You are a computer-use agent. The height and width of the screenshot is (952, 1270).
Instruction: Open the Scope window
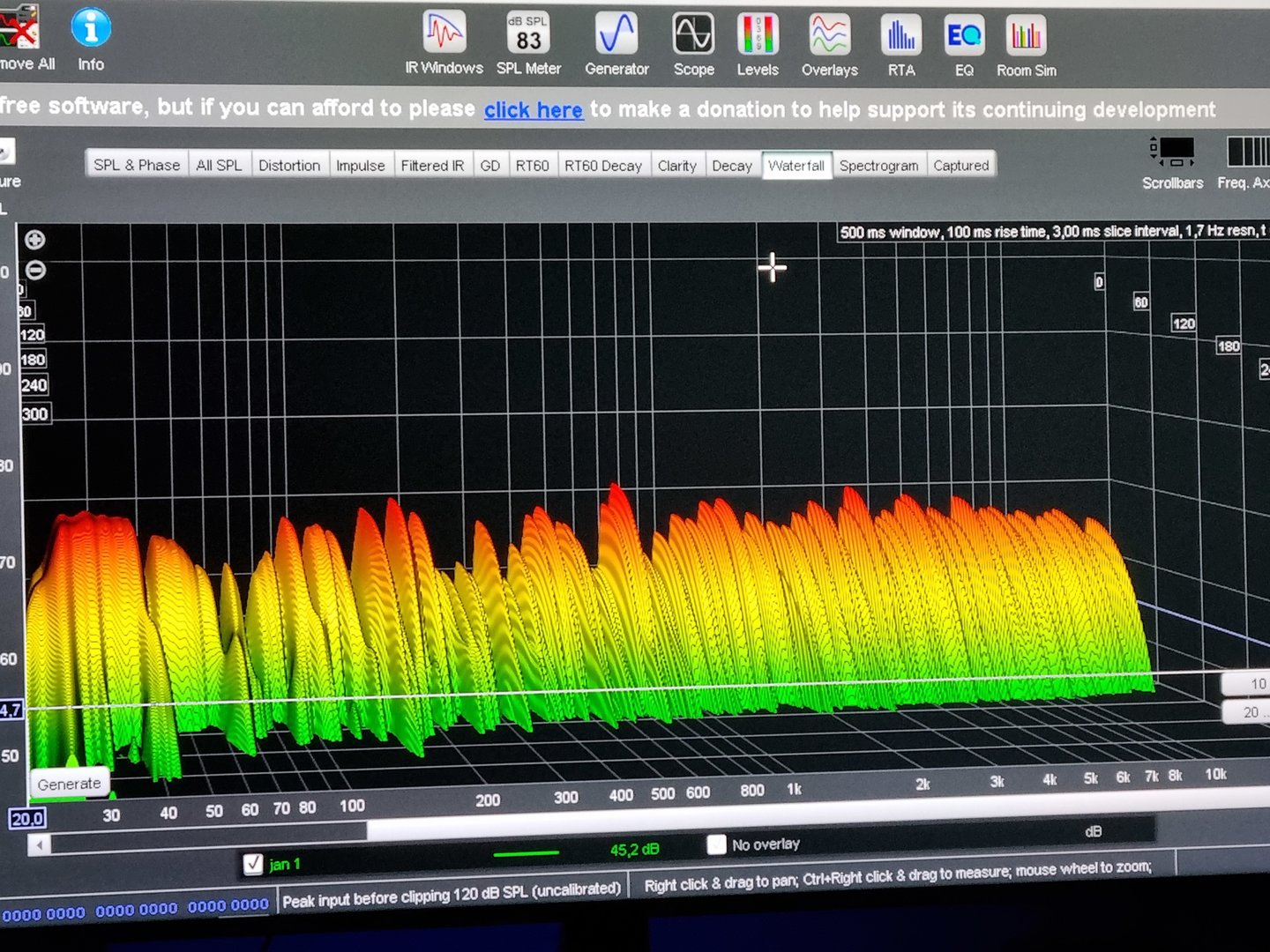pos(693,35)
